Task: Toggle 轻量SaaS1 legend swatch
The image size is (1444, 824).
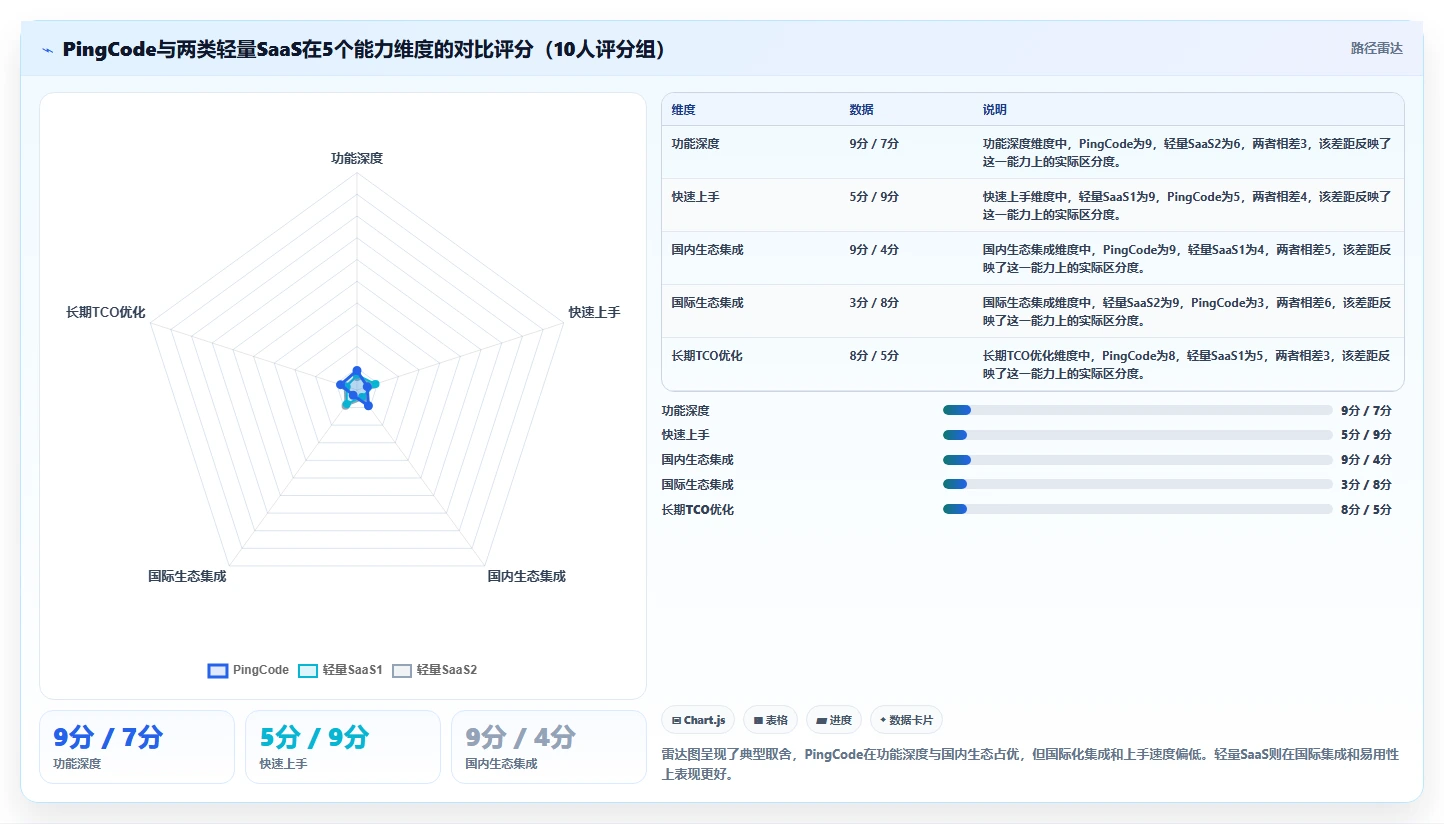Action: pyautogui.click(x=308, y=670)
